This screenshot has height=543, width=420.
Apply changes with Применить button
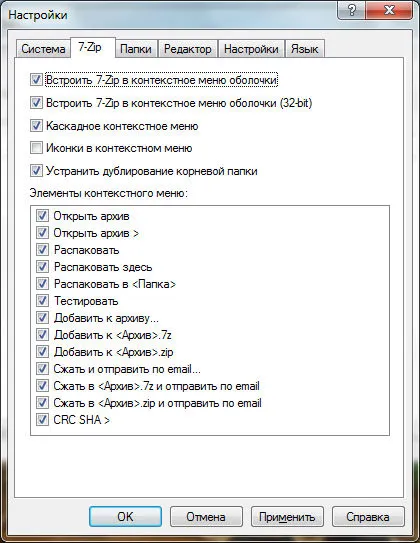pyautogui.click(x=287, y=517)
